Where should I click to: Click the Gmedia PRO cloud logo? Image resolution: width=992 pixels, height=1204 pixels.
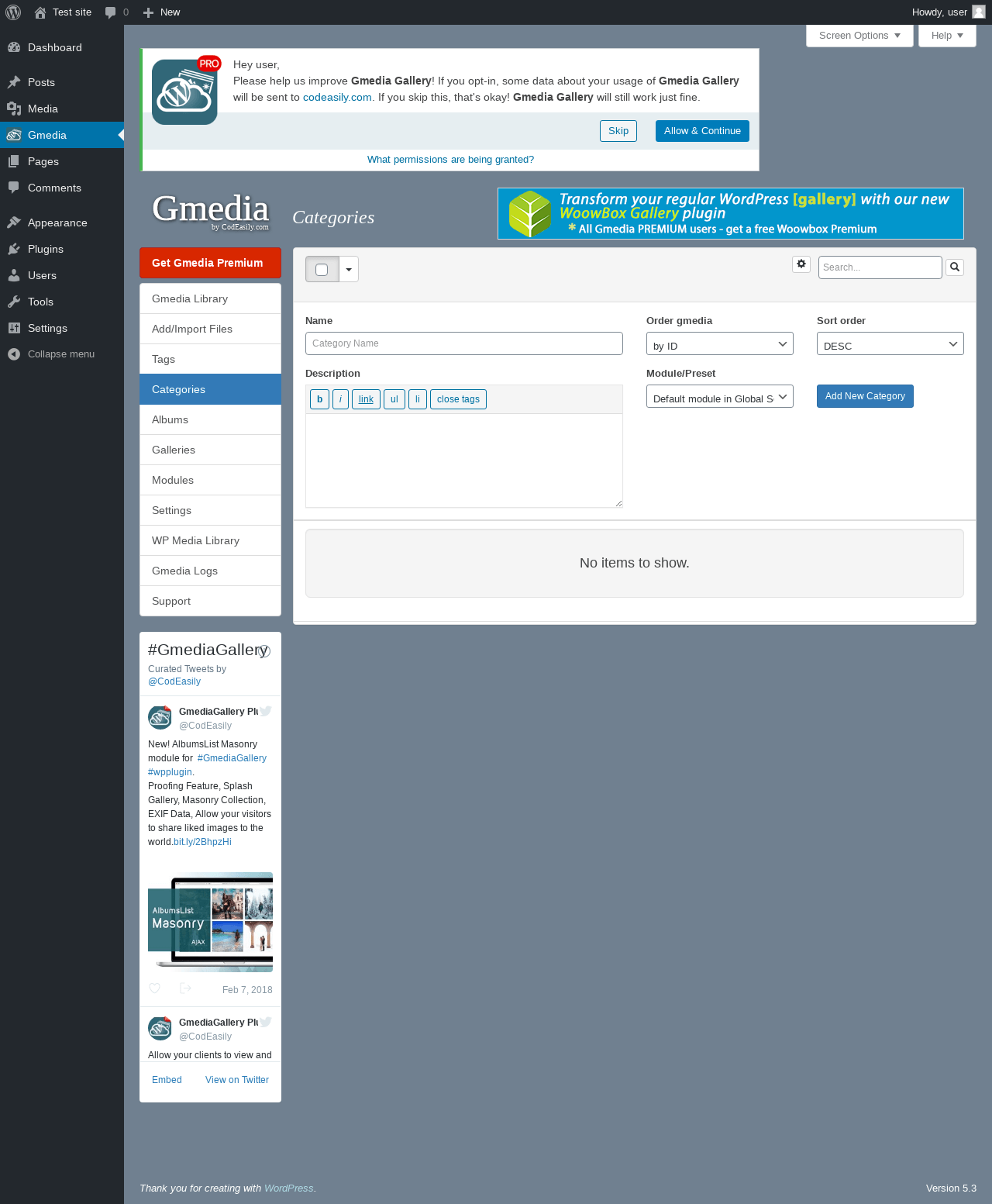tap(185, 91)
